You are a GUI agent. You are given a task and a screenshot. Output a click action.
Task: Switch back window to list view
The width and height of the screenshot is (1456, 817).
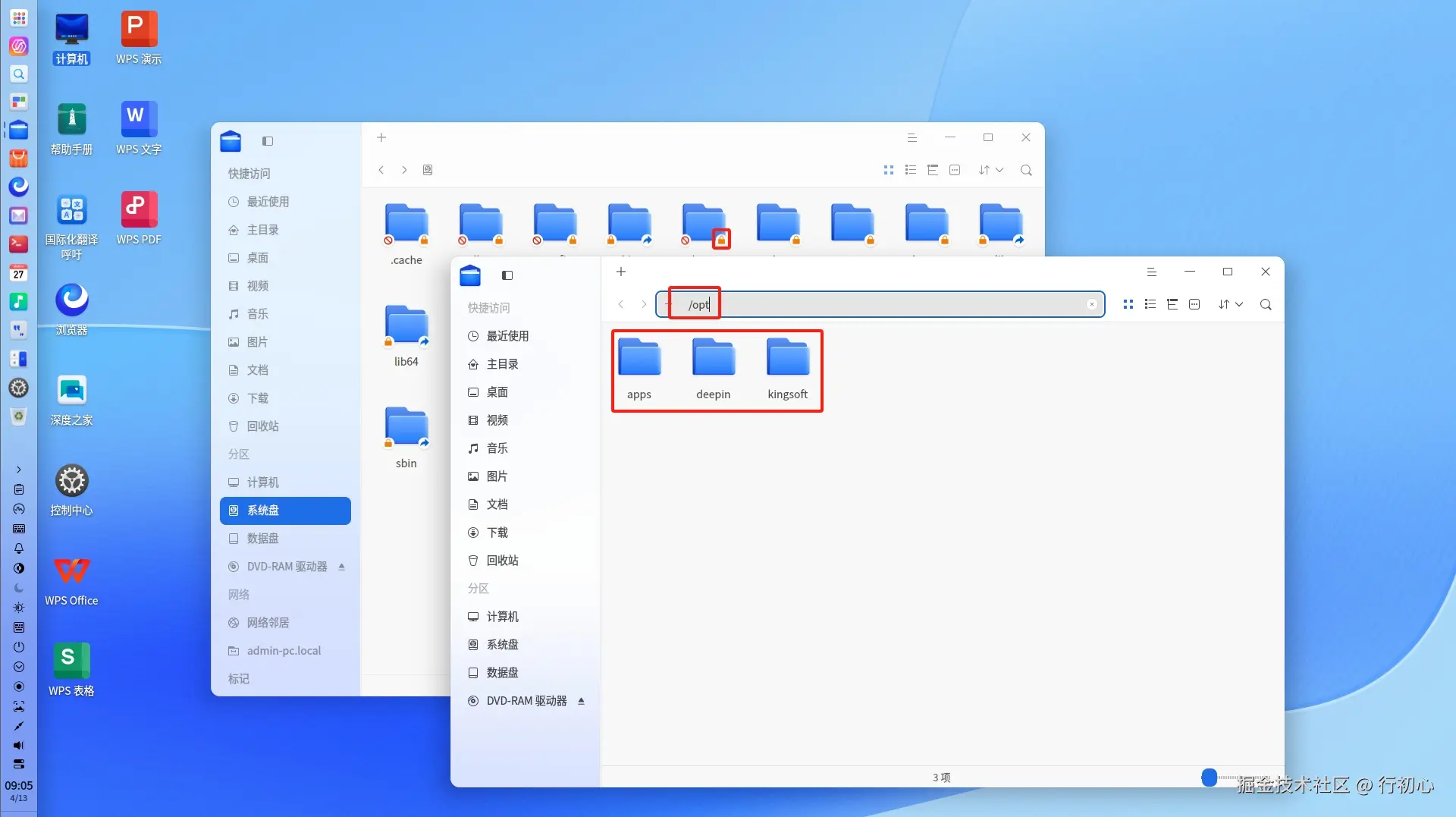tap(911, 170)
